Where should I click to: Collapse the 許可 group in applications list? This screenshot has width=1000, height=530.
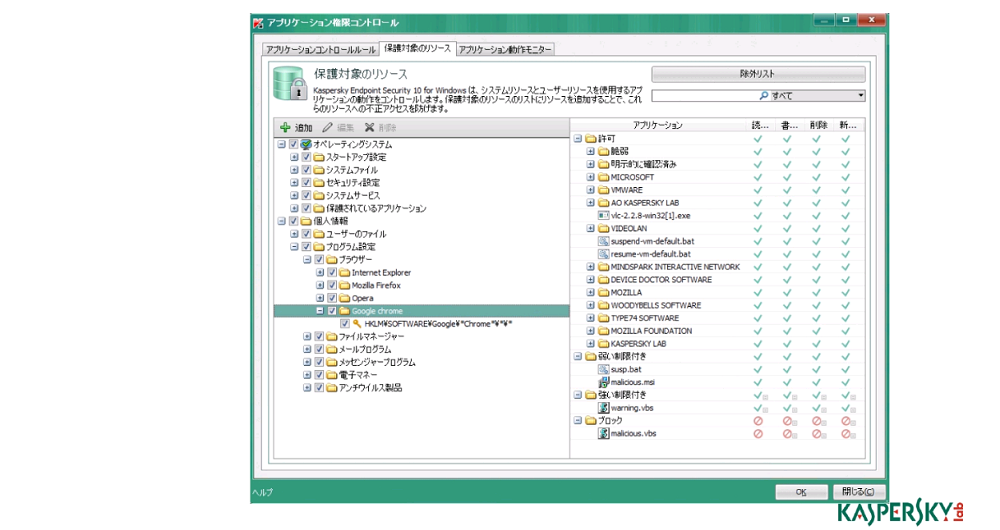[578, 138]
